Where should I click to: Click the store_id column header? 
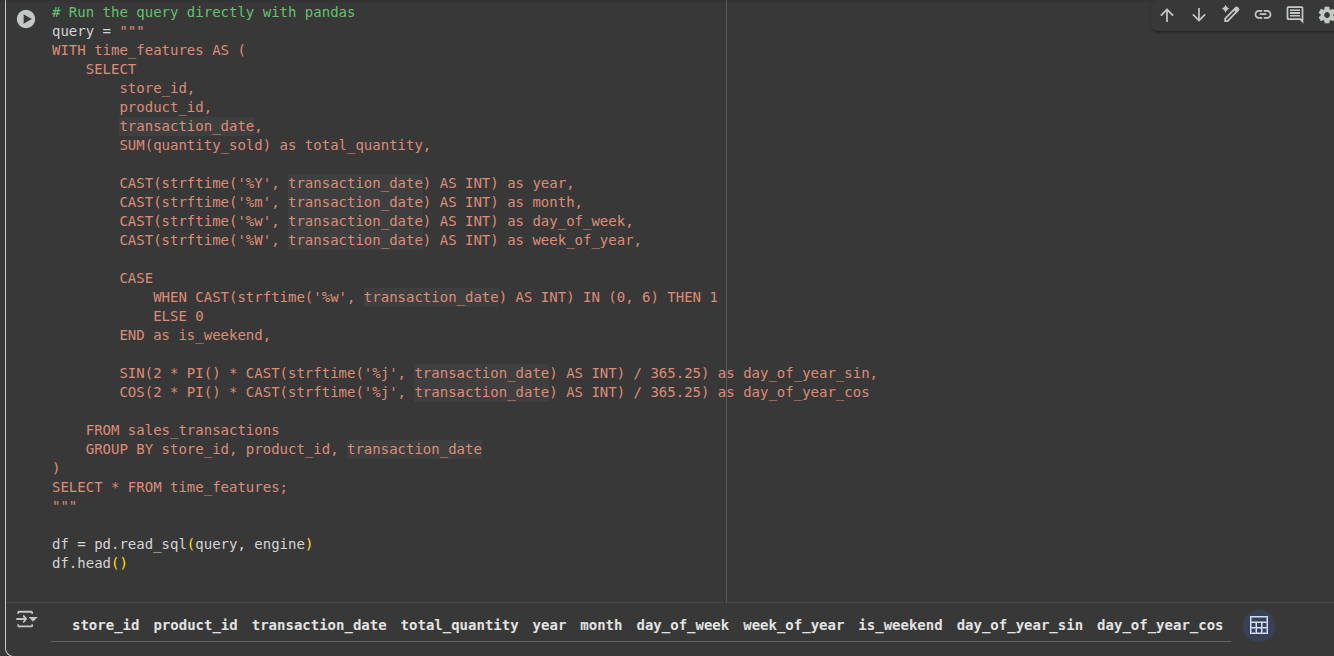coord(105,625)
